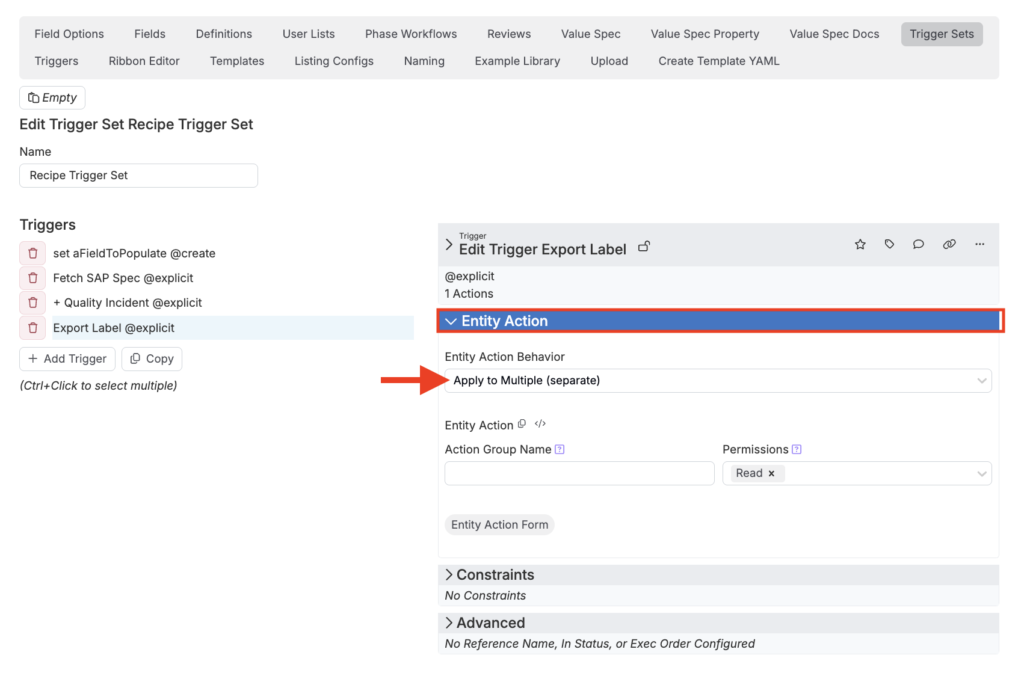
Task: Go to the Definitions tab
Action: [x=224, y=34]
